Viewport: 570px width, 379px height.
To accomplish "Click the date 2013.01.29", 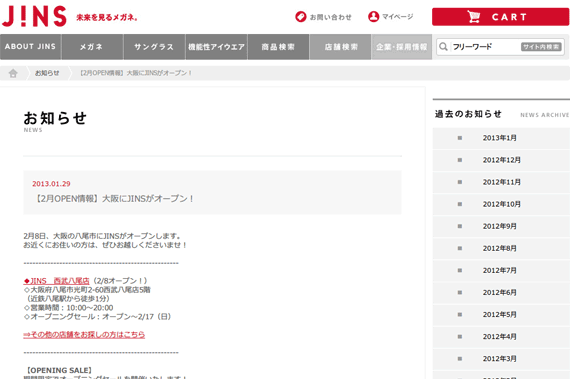I will 51,184.
